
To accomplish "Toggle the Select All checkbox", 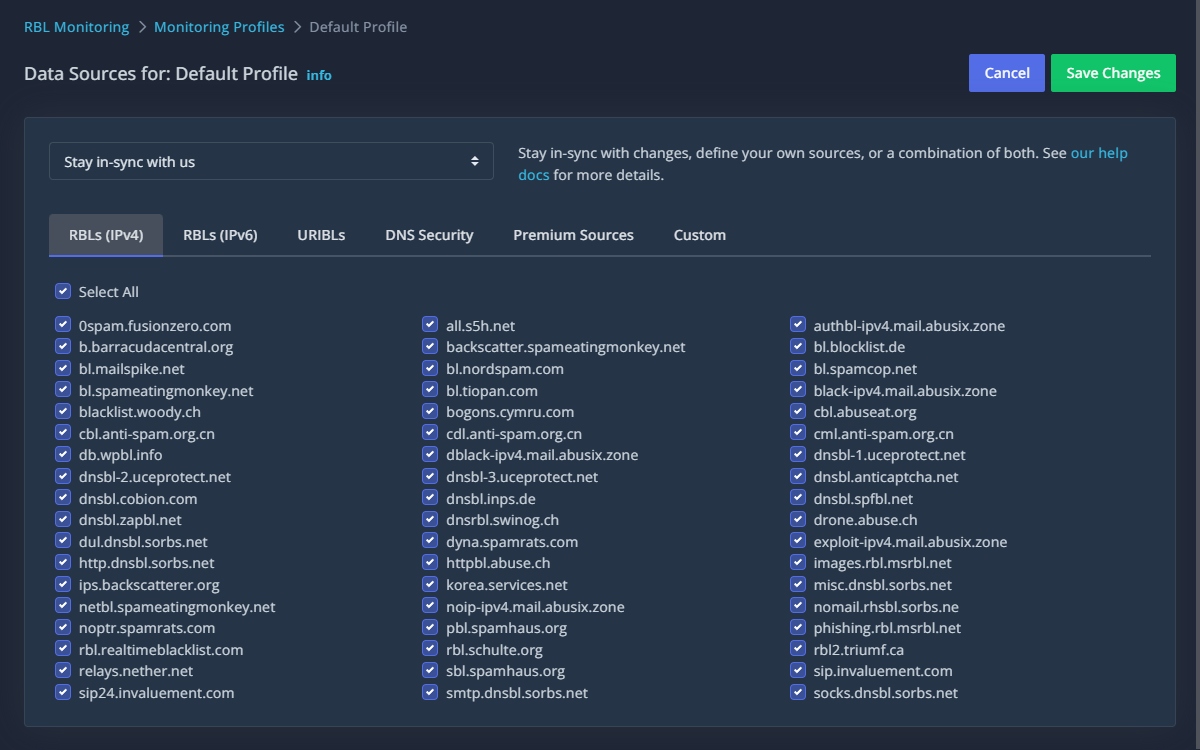I will click(63, 291).
